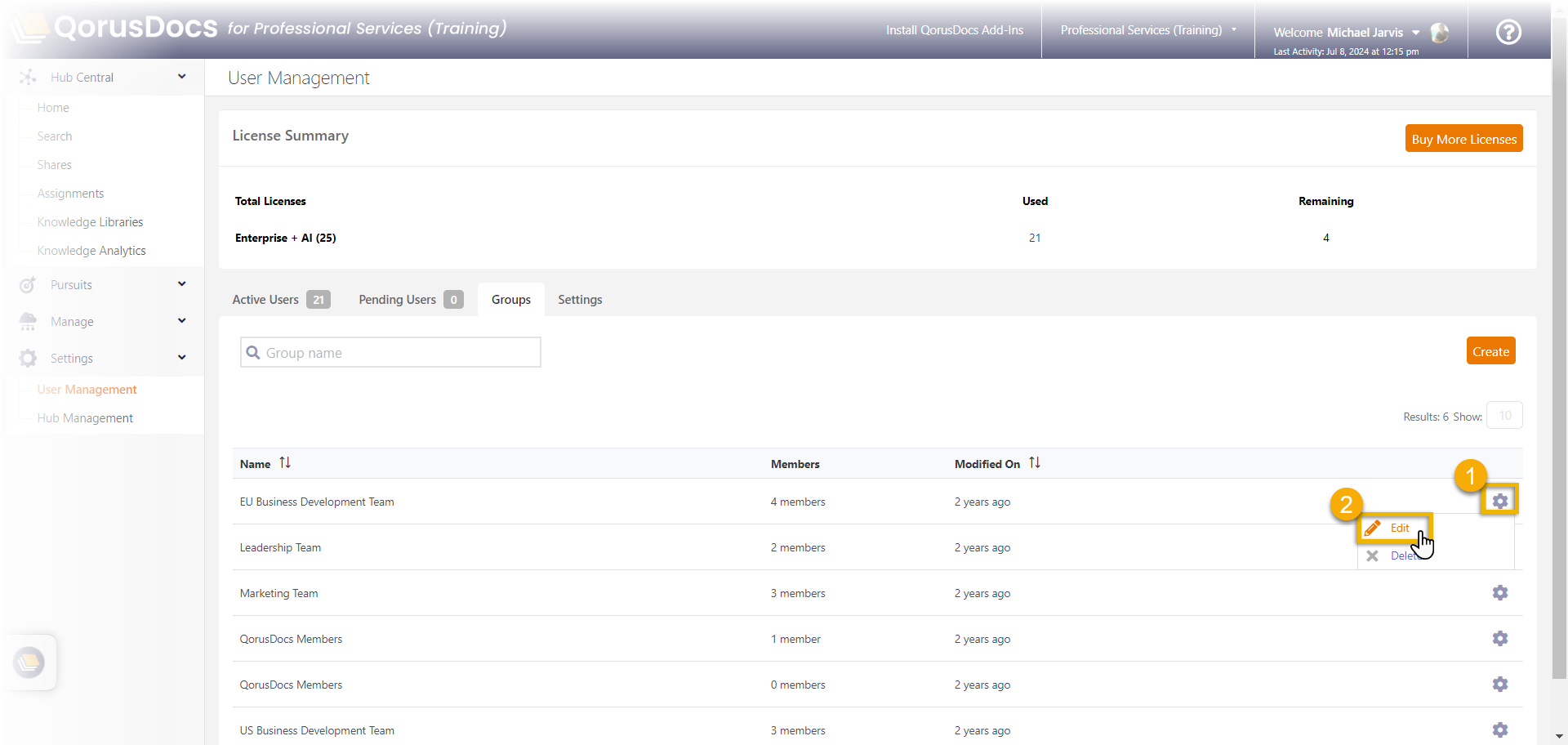
Task: Open Assignments in sidebar
Action: 70,194
